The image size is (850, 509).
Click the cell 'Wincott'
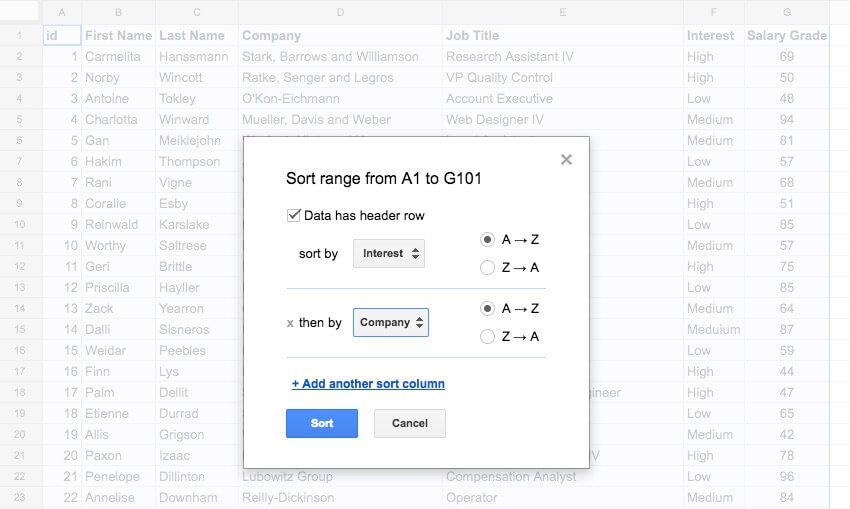click(x=197, y=78)
